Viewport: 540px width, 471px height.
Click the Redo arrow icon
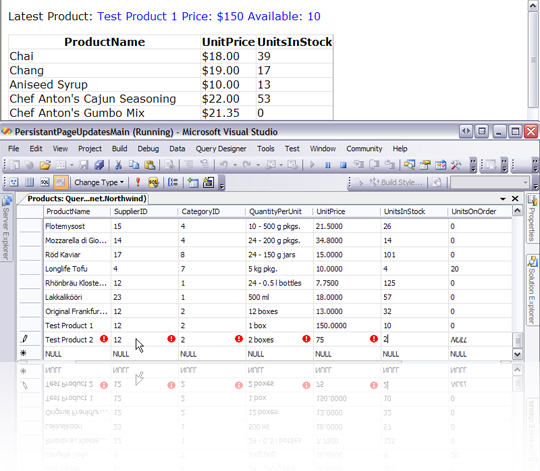click(247, 165)
